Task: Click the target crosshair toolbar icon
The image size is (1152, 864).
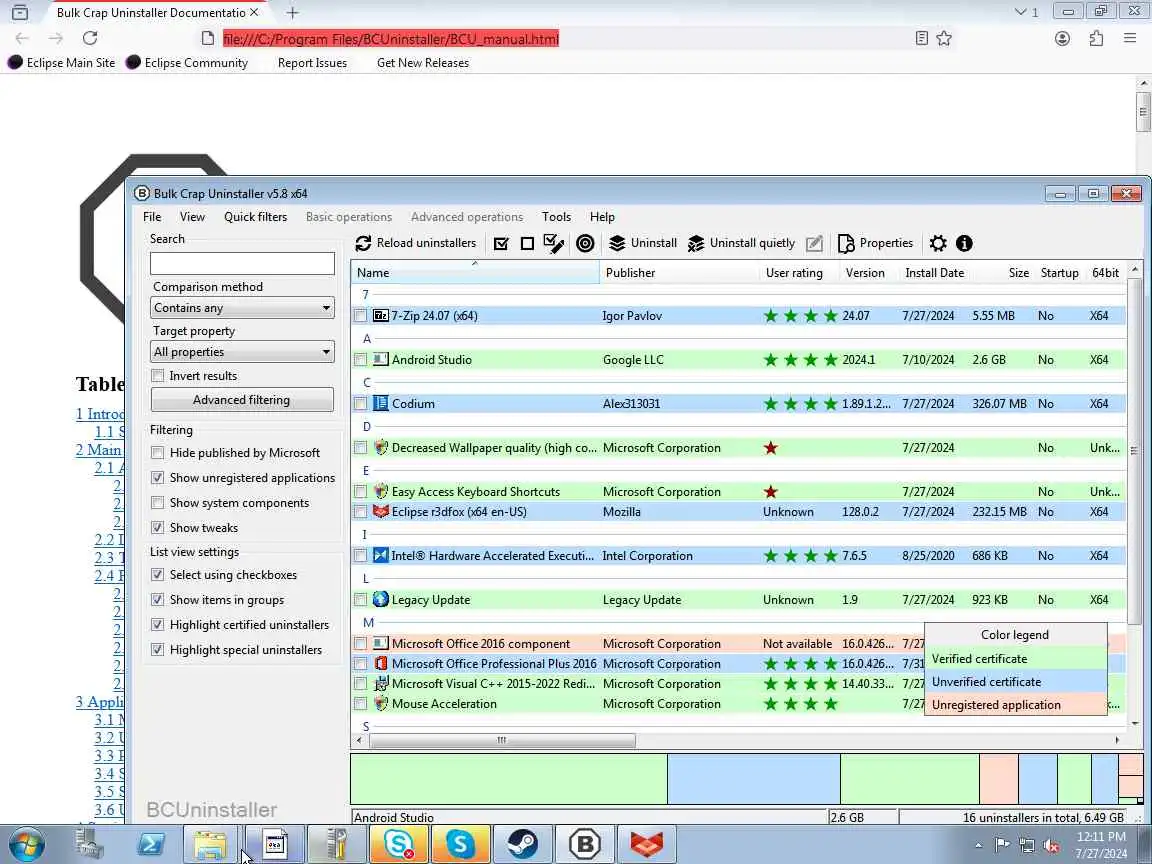Action: 585,243
